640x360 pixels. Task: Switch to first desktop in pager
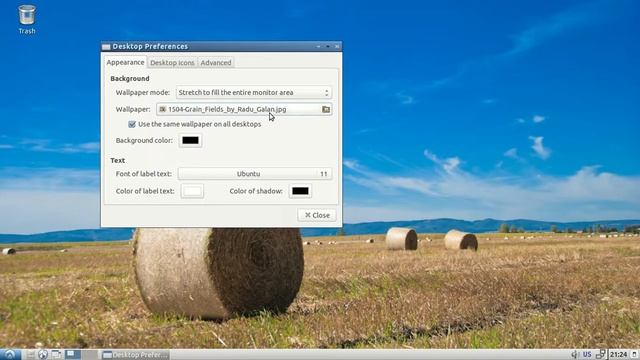coord(73,354)
